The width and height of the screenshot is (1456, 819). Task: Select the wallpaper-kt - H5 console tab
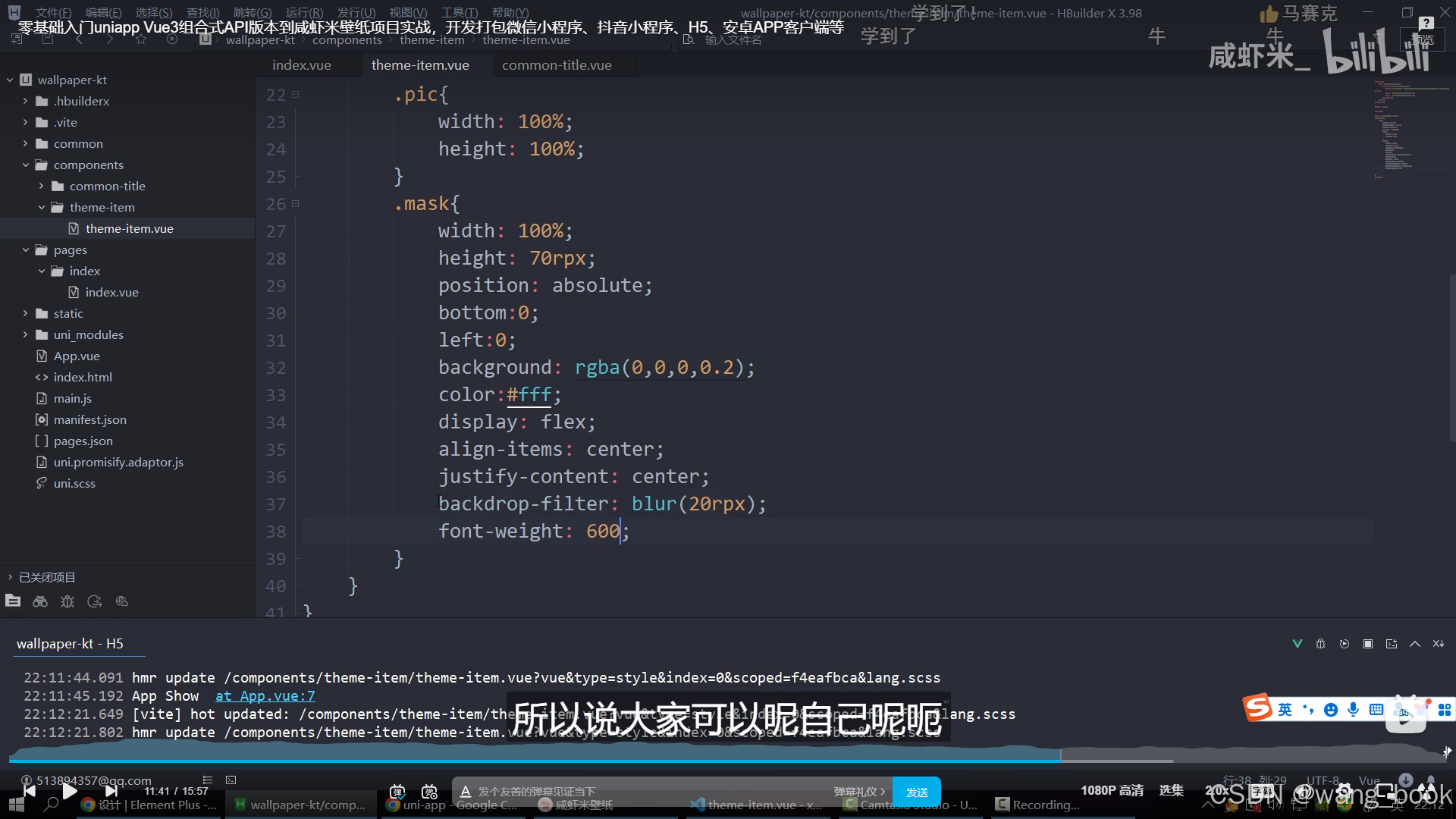point(70,644)
